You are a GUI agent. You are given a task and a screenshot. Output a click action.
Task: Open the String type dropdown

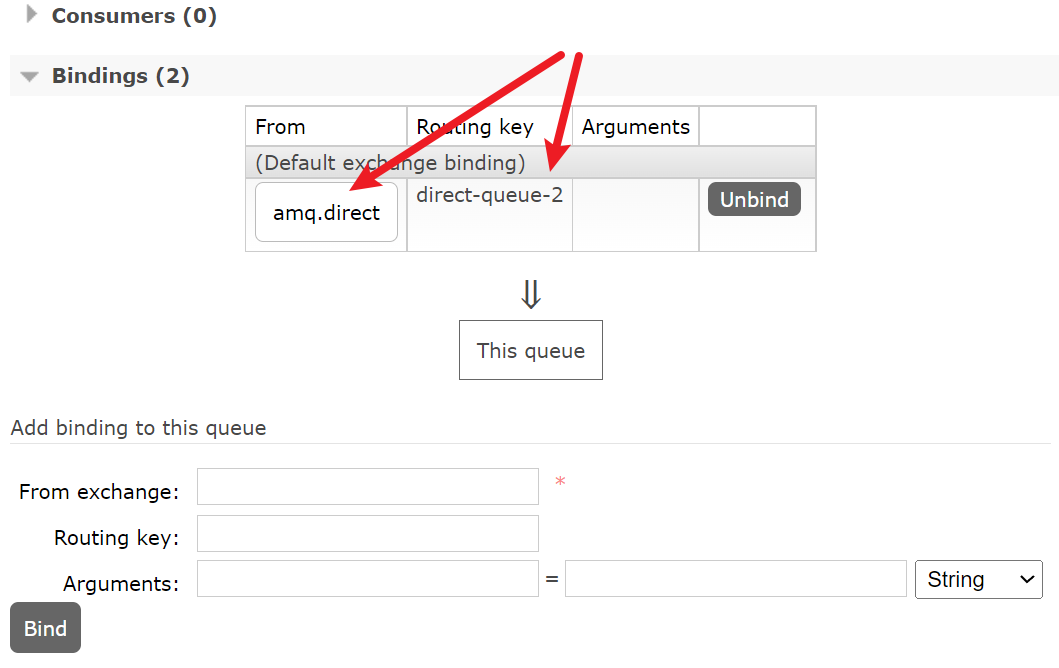click(x=978, y=580)
